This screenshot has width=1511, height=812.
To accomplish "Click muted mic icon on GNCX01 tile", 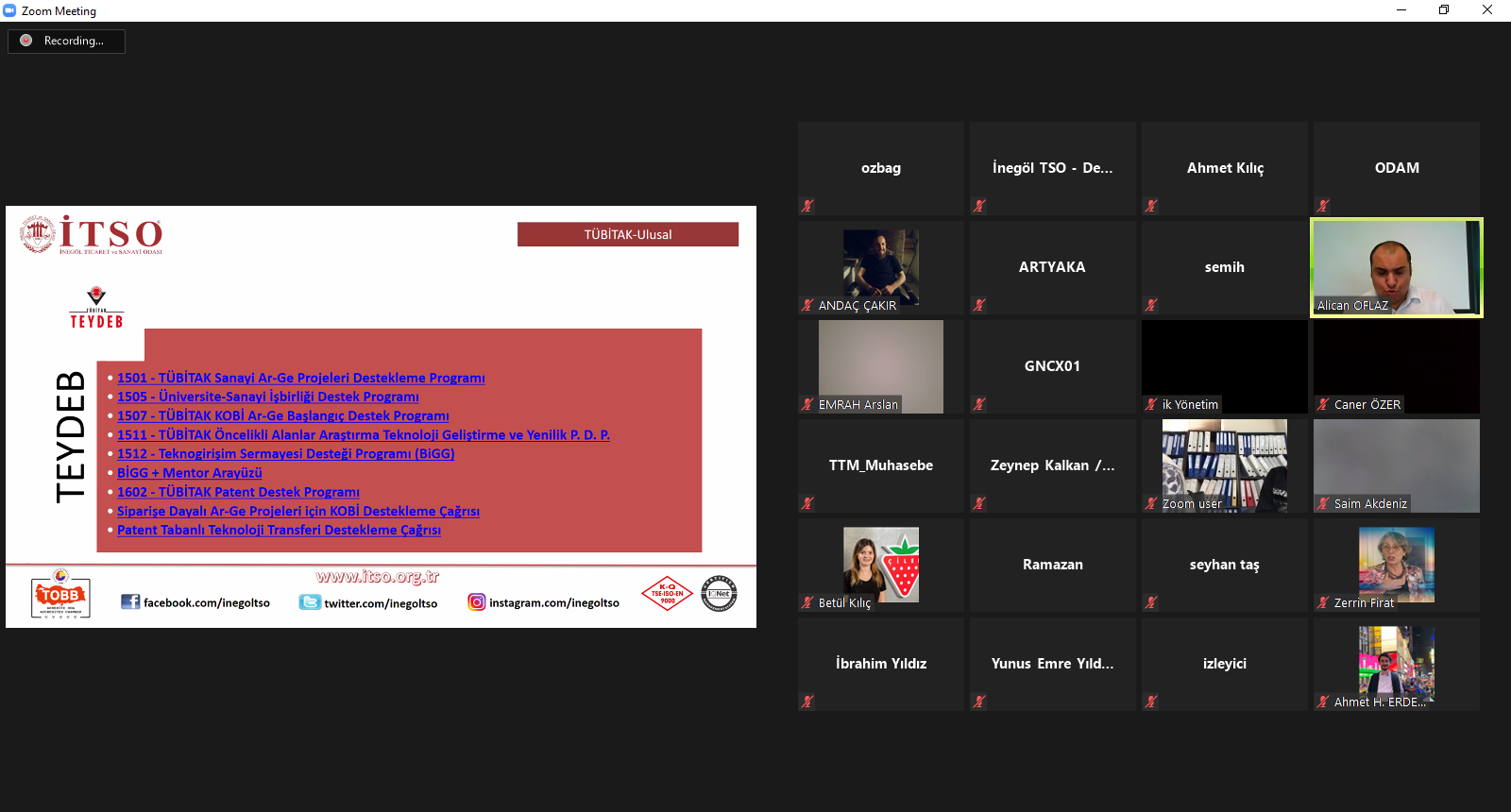I will click(979, 404).
